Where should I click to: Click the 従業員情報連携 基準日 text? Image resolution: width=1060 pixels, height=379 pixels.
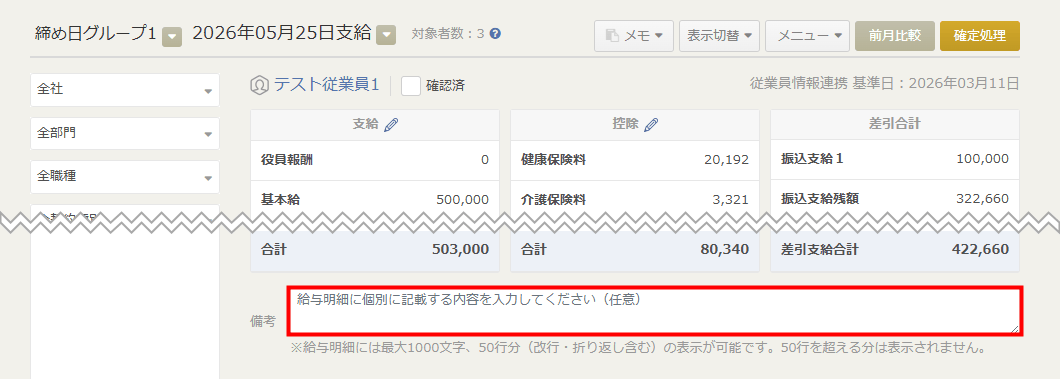point(884,84)
